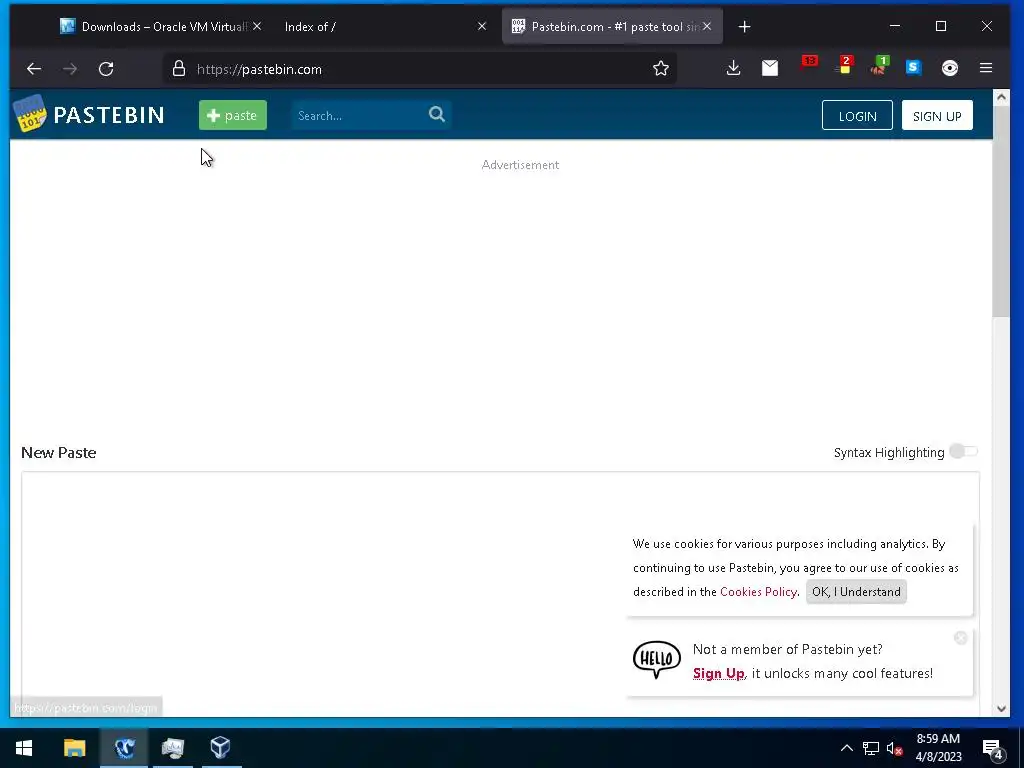Image resolution: width=1024 pixels, height=768 pixels.
Task: Click the mail envelope toolbar icon
Action: tap(770, 68)
